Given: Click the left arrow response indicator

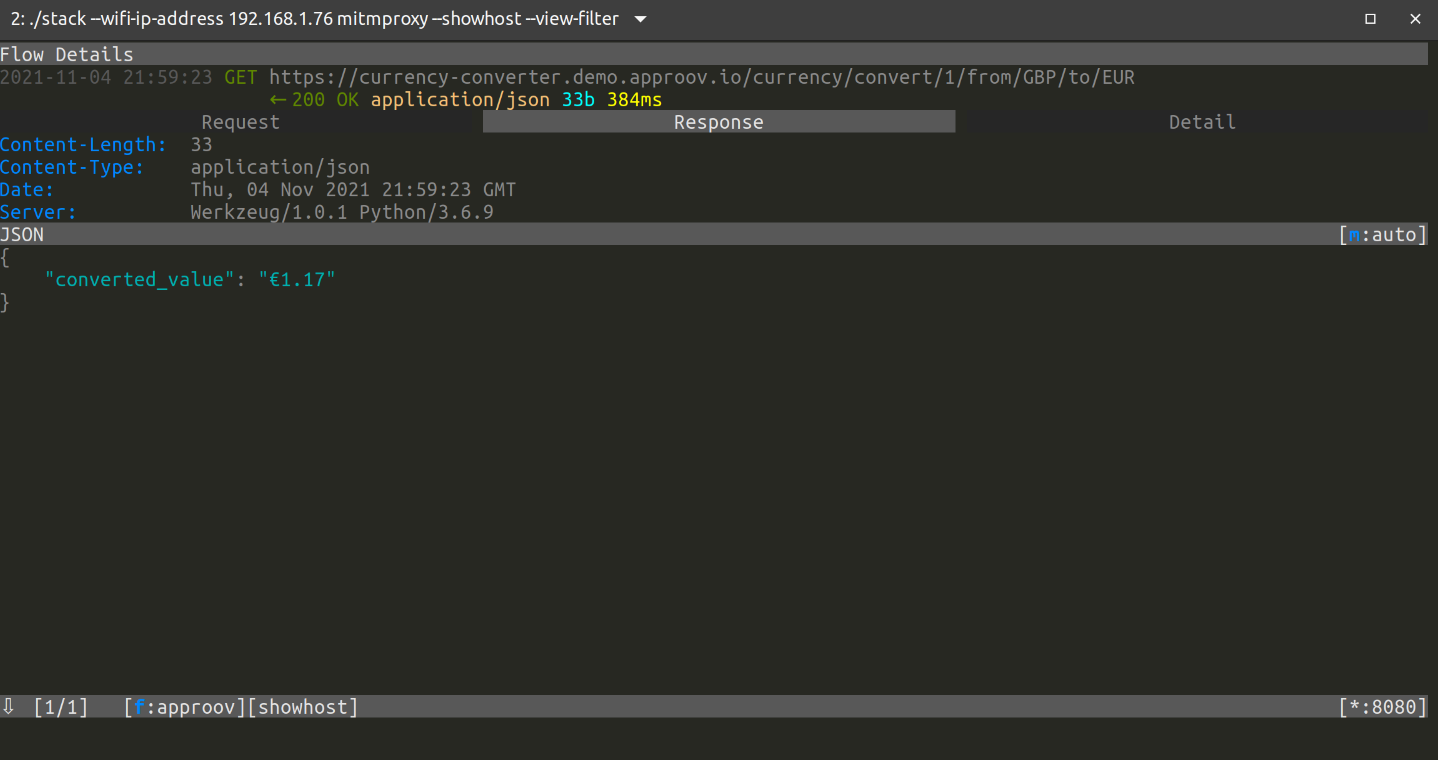Looking at the screenshot, I should (278, 100).
